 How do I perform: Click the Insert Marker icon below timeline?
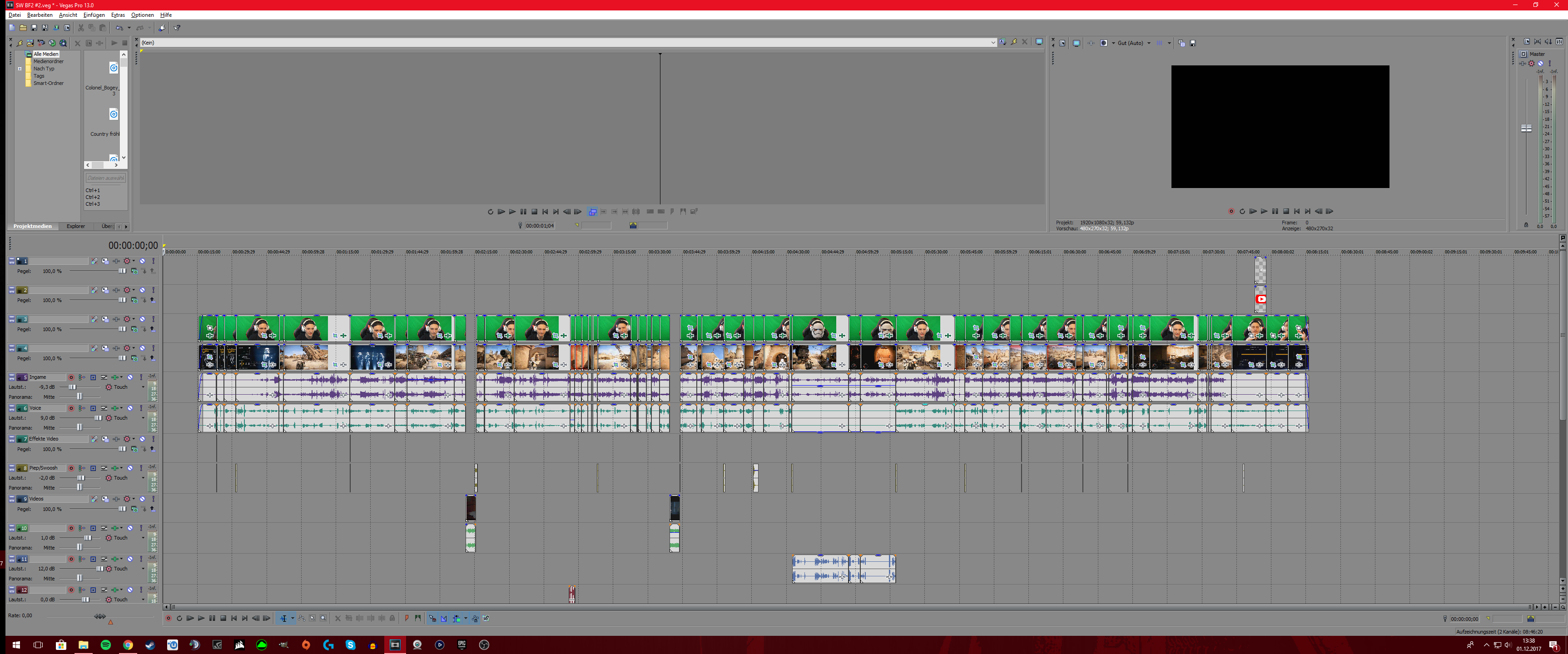click(407, 618)
